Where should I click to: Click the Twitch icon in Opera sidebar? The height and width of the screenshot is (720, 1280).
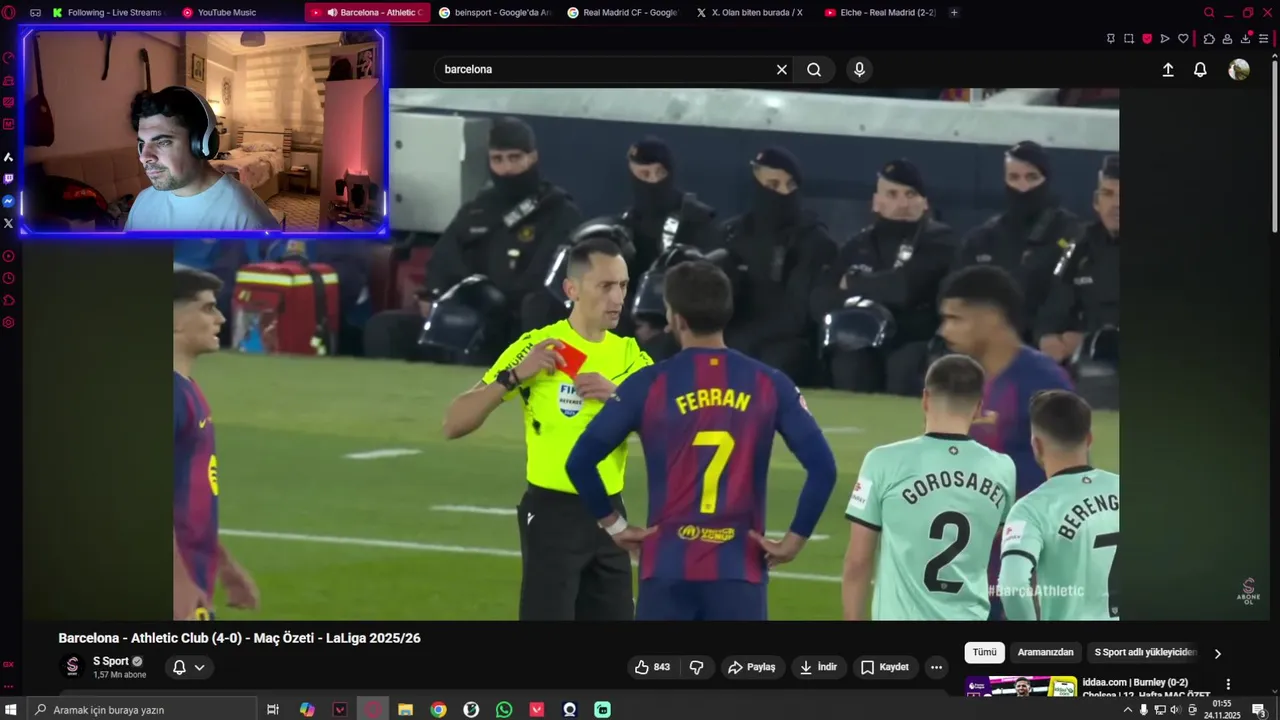[9, 179]
